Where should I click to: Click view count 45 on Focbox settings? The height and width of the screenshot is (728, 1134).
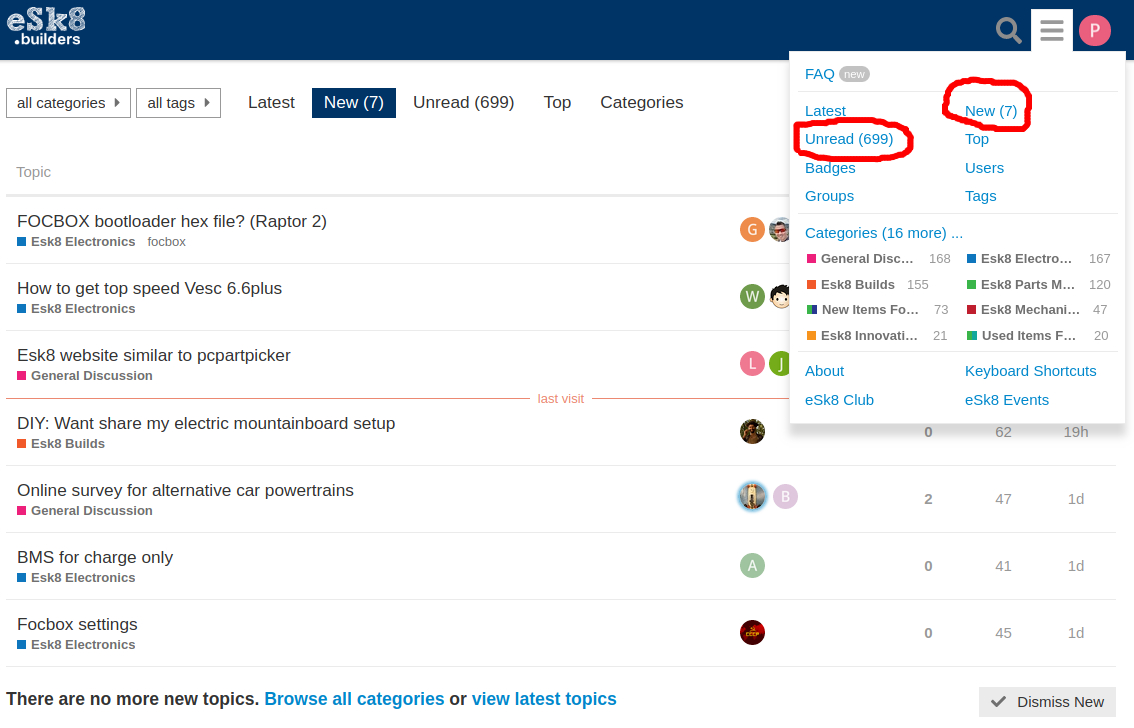pos(1003,633)
